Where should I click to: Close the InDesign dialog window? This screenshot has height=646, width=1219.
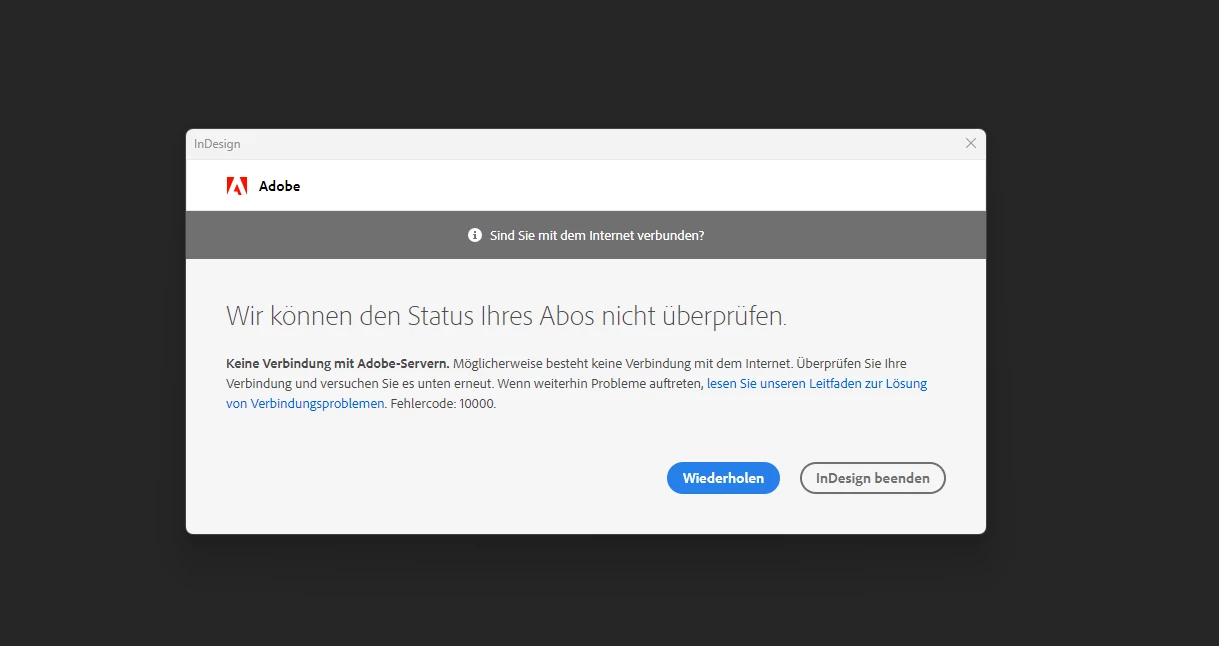(x=970, y=143)
